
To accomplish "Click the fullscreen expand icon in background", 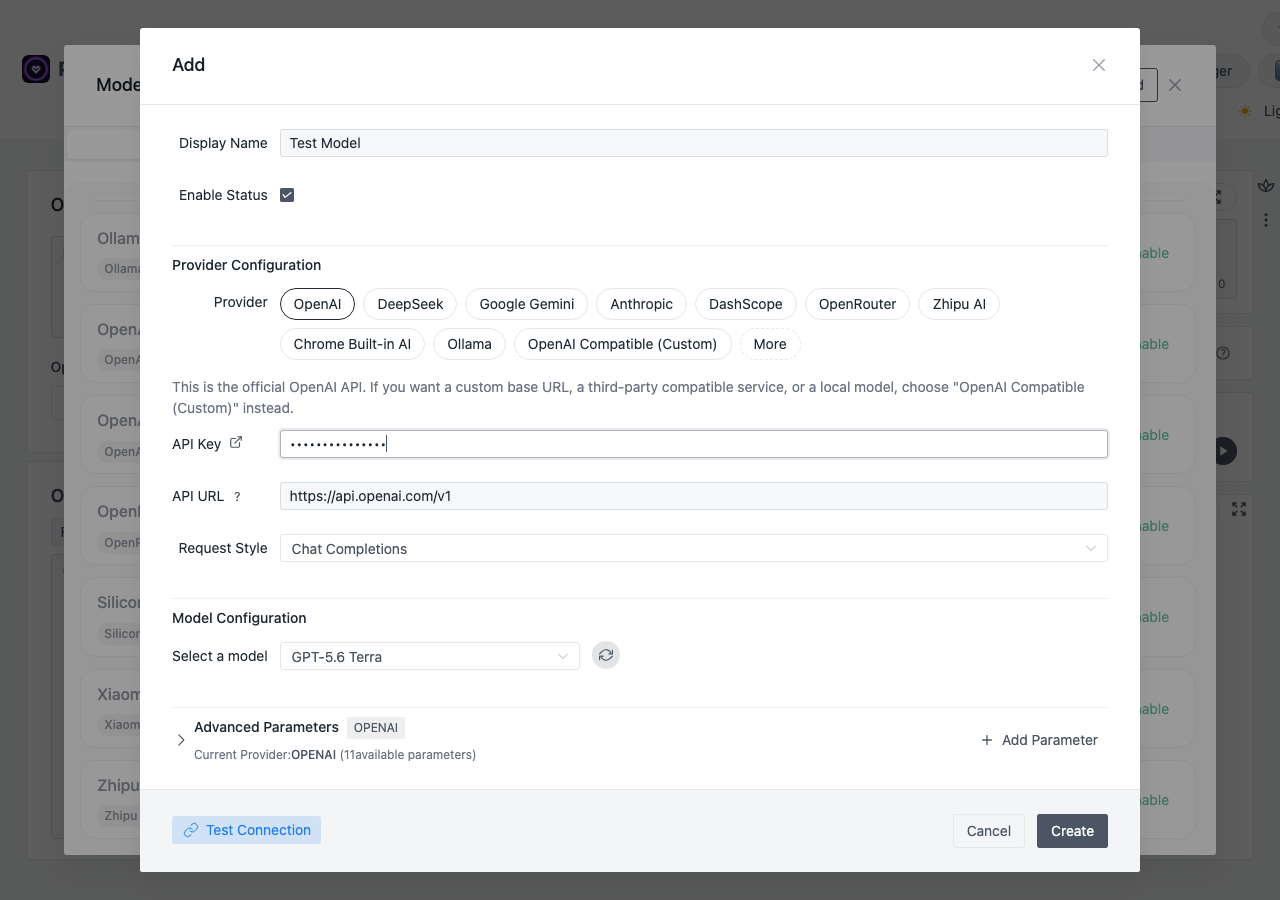I will pyautogui.click(x=1239, y=509).
